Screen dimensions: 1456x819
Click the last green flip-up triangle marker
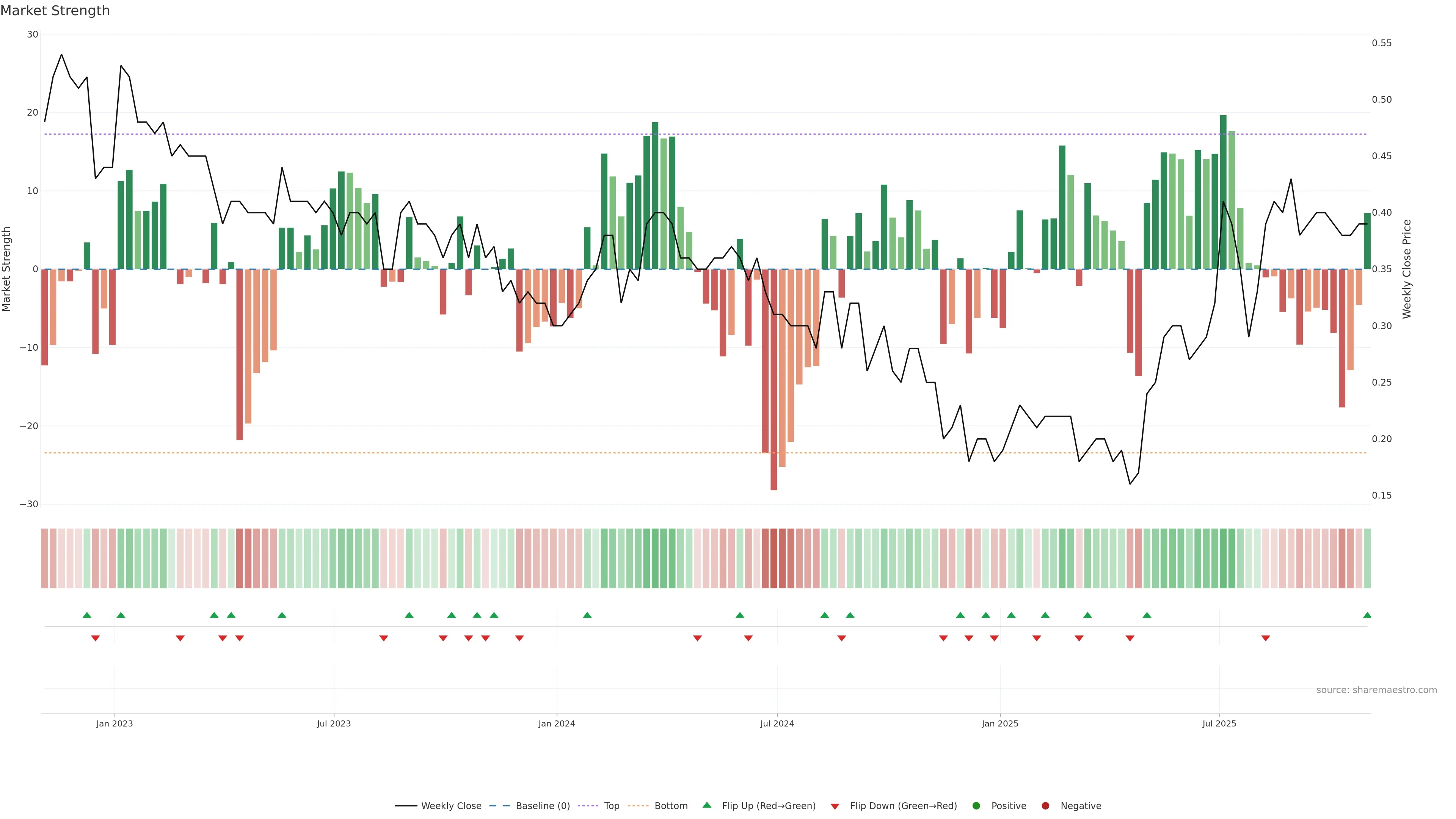(x=1367, y=615)
